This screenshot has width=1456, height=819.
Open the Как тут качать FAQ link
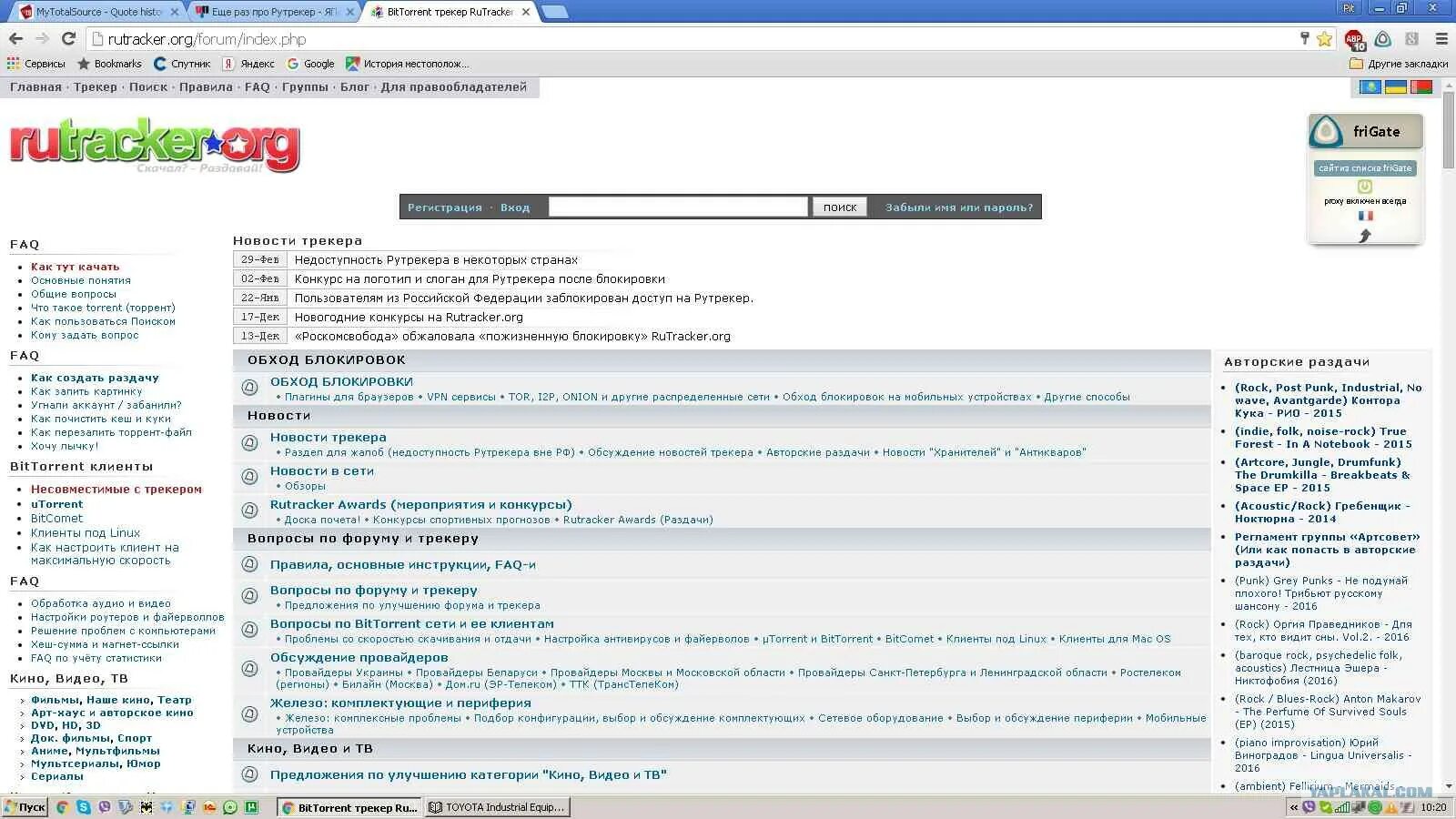pos(76,267)
